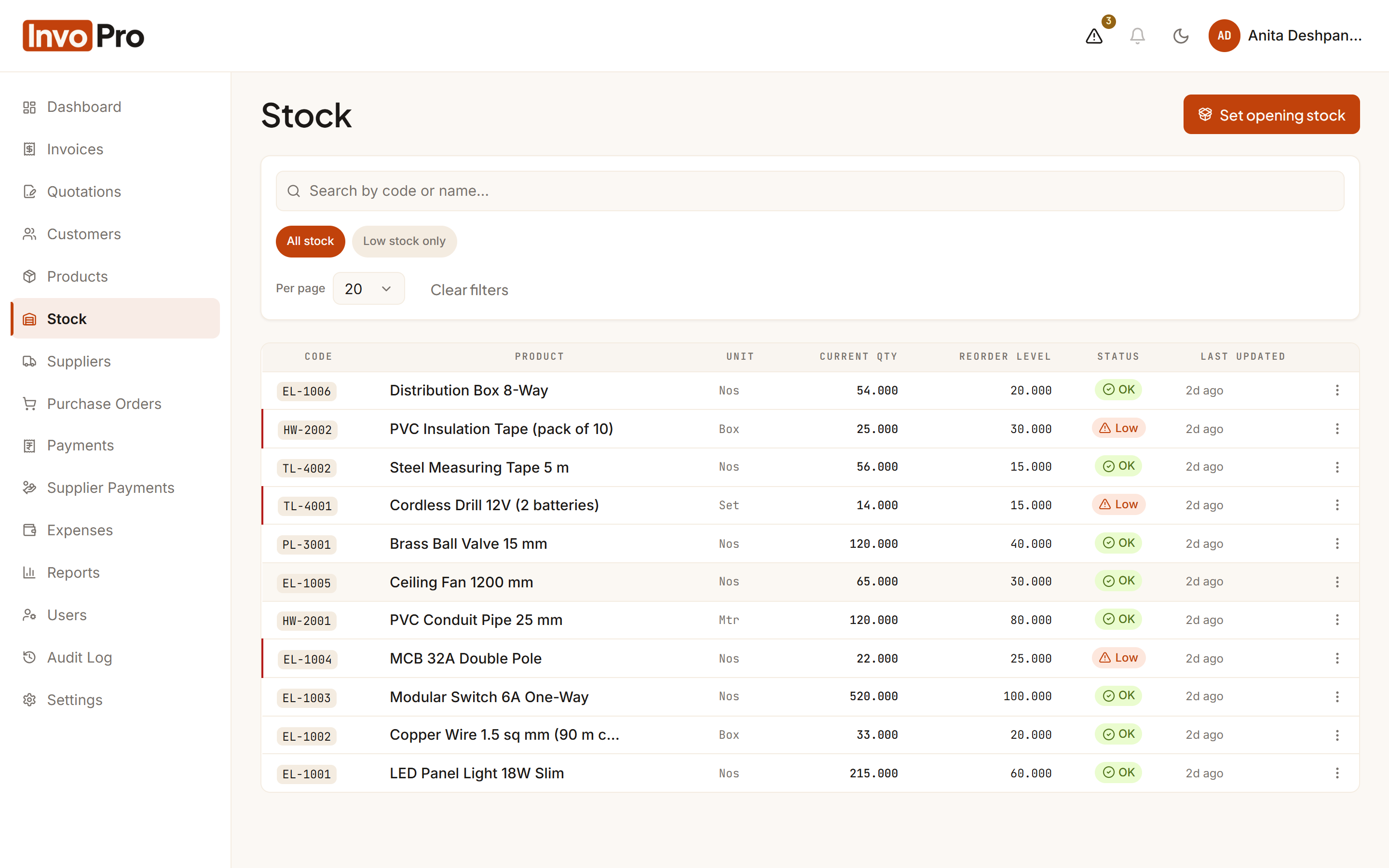Open Purchase Orders in sidebar

pos(115,404)
